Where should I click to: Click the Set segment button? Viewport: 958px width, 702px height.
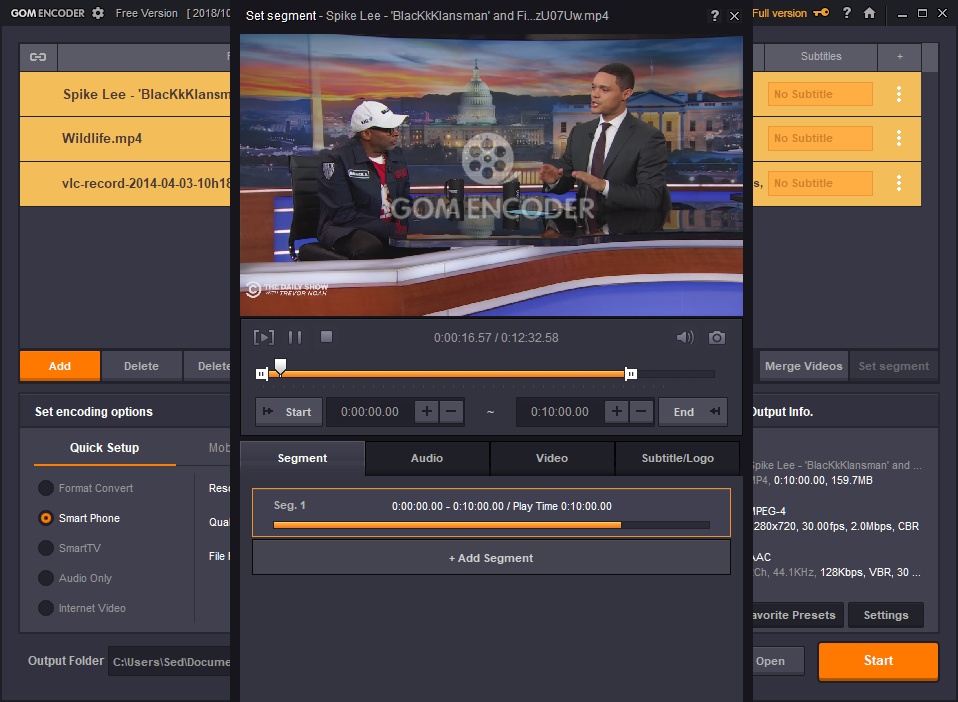(x=894, y=366)
